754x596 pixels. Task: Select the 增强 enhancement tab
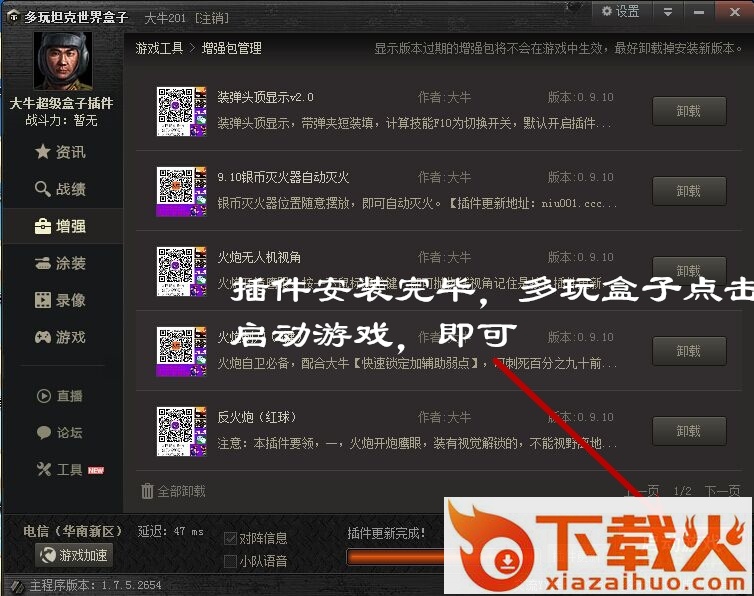click(61, 226)
